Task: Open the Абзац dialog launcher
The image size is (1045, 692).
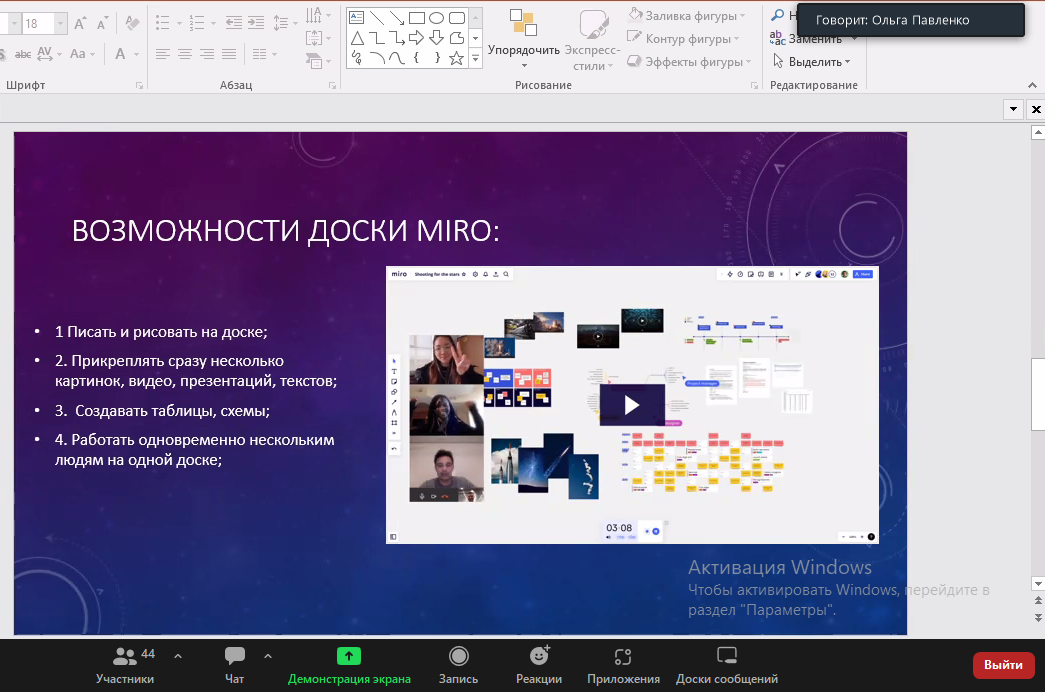Action: tap(332, 85)
